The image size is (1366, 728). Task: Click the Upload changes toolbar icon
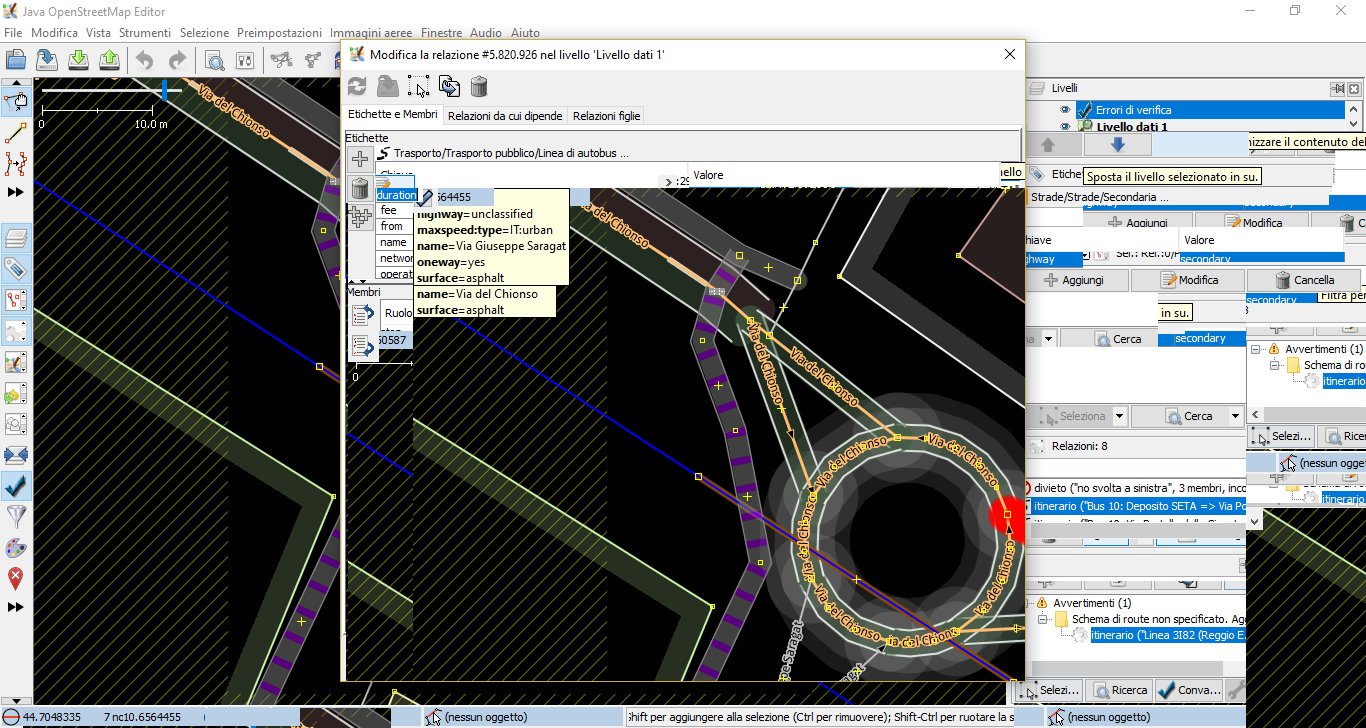[109, 60]
